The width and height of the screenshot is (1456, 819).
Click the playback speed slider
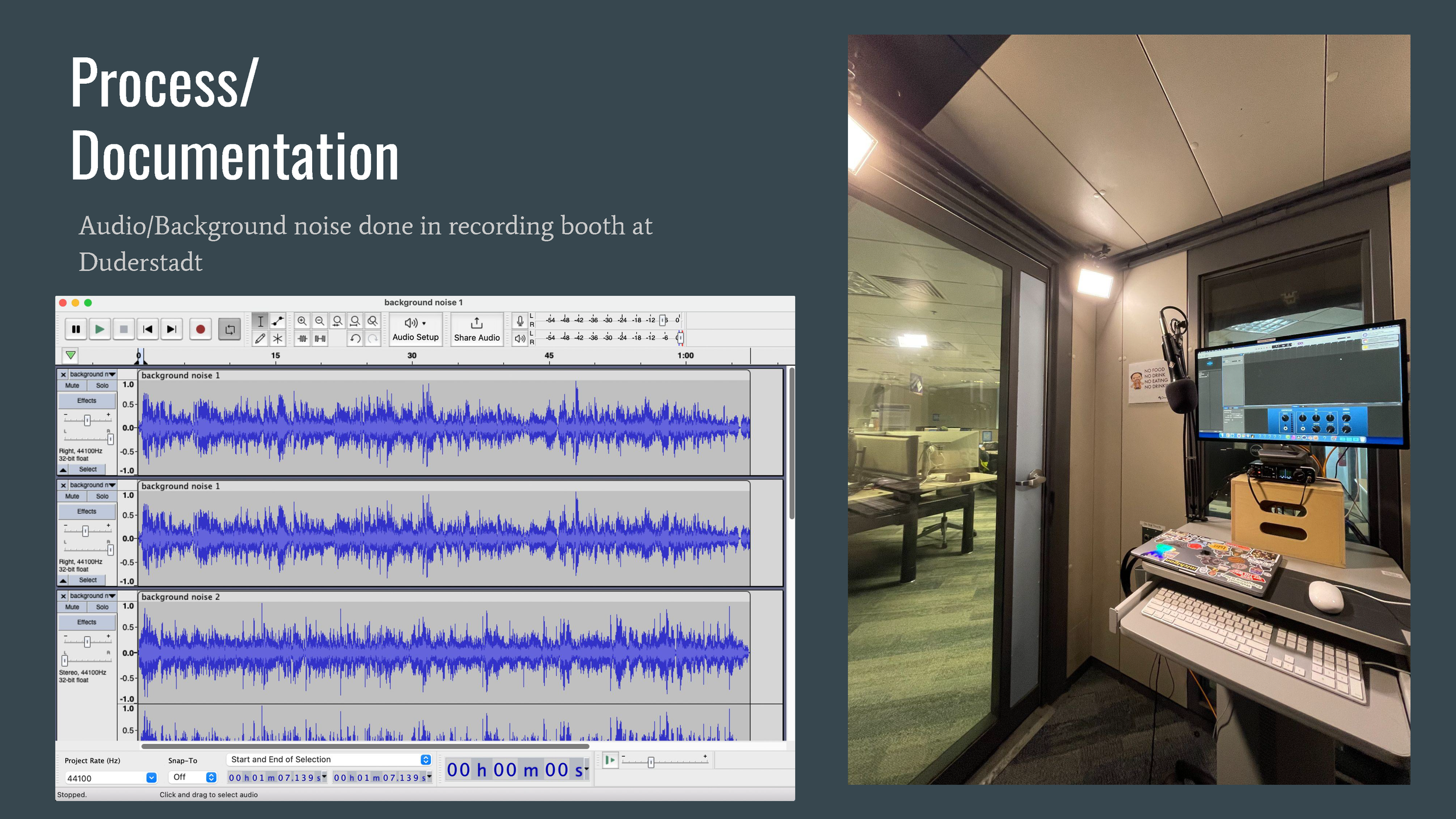pos(651,762)
